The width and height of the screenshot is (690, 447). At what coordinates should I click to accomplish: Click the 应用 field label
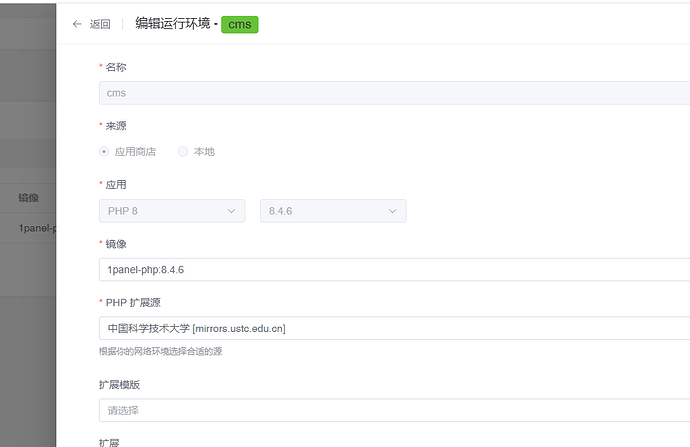tap(116, 185)
